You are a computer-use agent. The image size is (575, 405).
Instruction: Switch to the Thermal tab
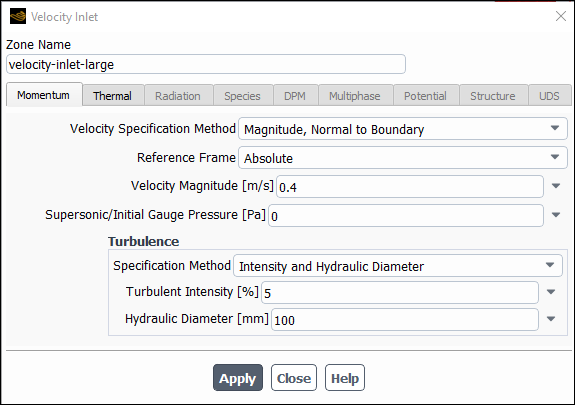click(x=113, y=96)
